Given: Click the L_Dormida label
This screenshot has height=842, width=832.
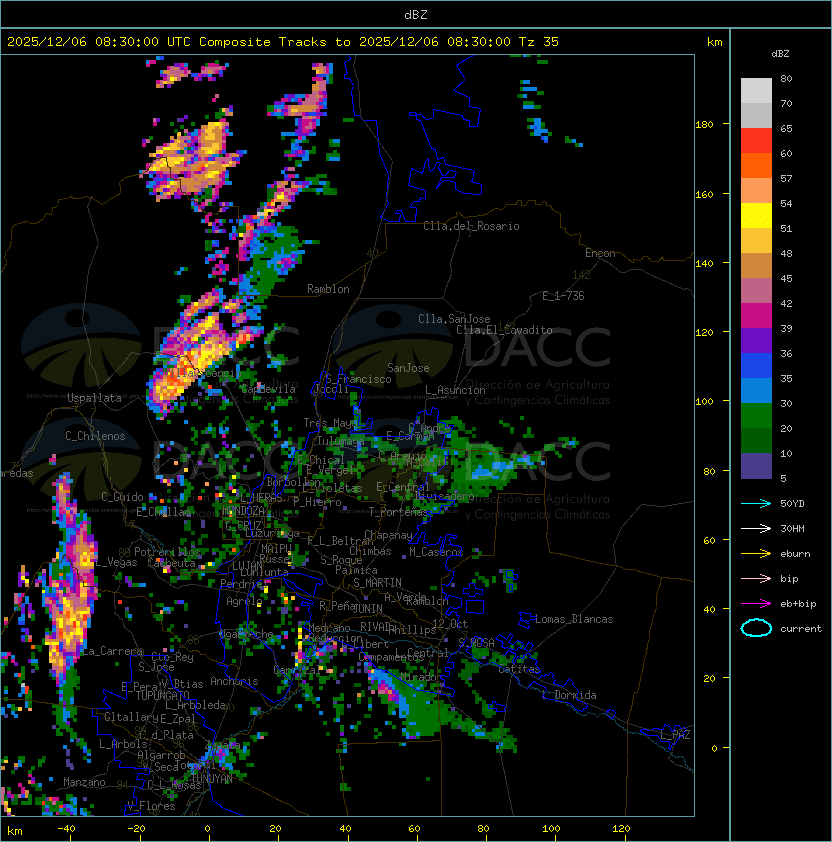Looking at the screenshot, I should pyautogui.click(x=569, y=695).
